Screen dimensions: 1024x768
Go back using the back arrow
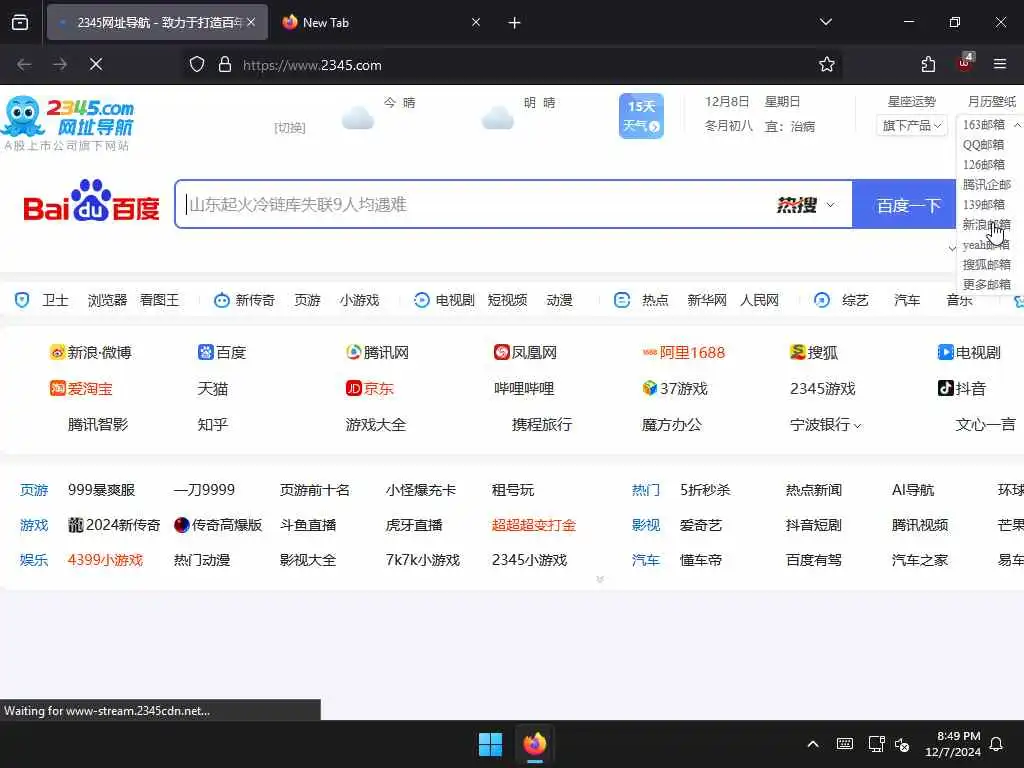(24, 64)
